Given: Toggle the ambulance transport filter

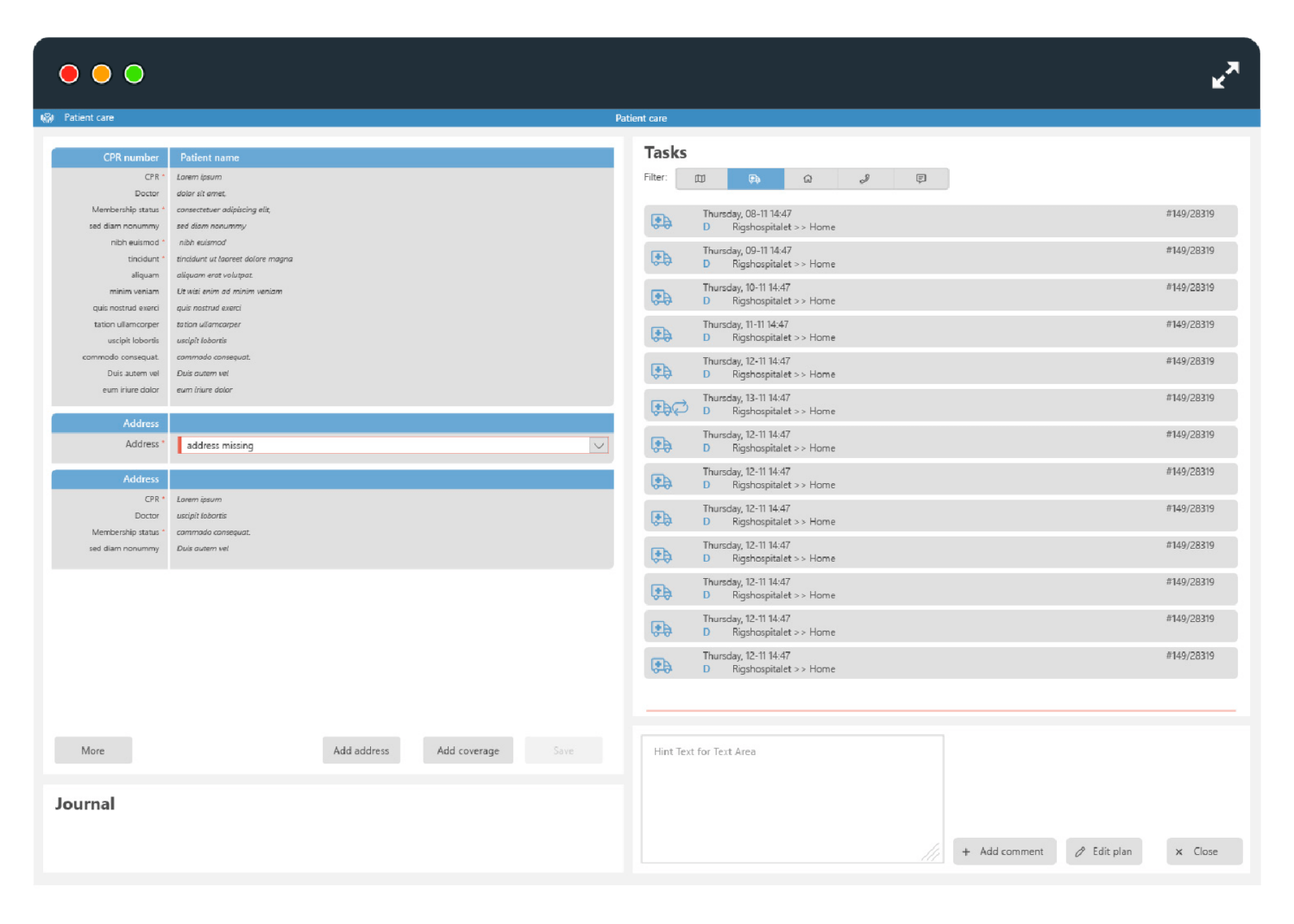Looking at the screenshot, I should [x=755, y=179].
